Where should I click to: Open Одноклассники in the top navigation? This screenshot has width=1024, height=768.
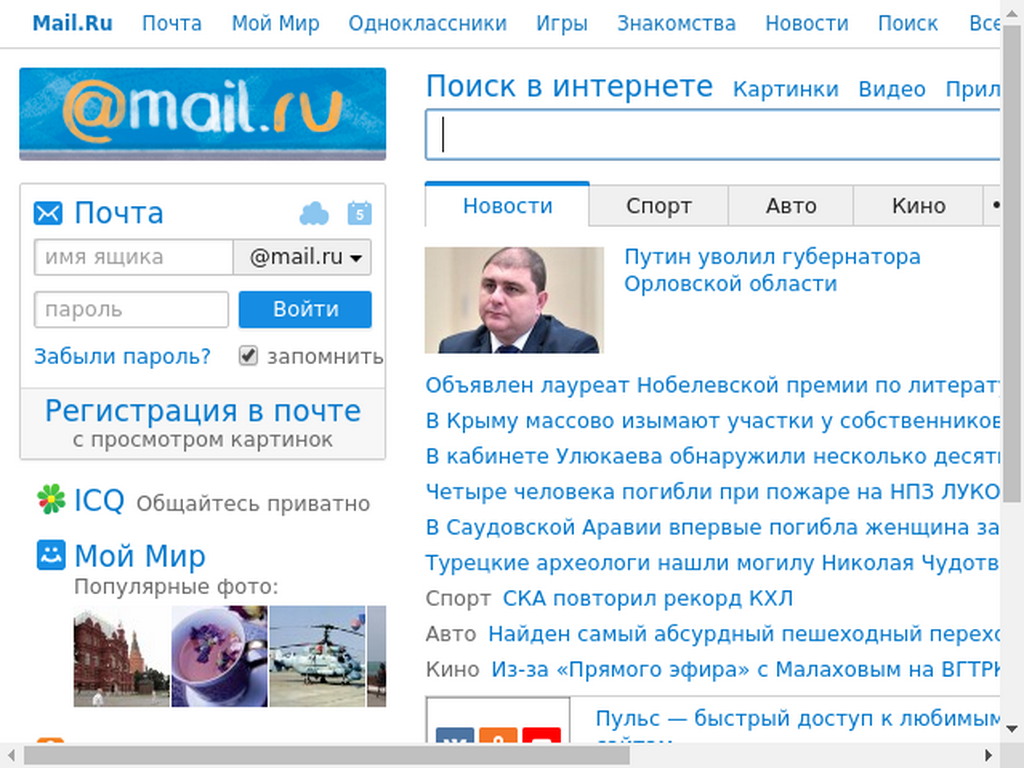click(x=428, y=24)
